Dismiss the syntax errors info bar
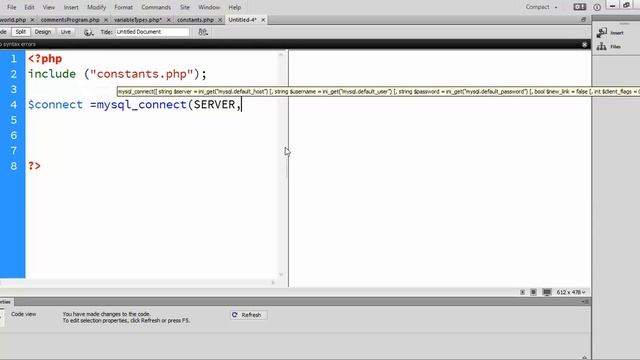640x360 pixels. pyautogui.click(x=584, y=44)
